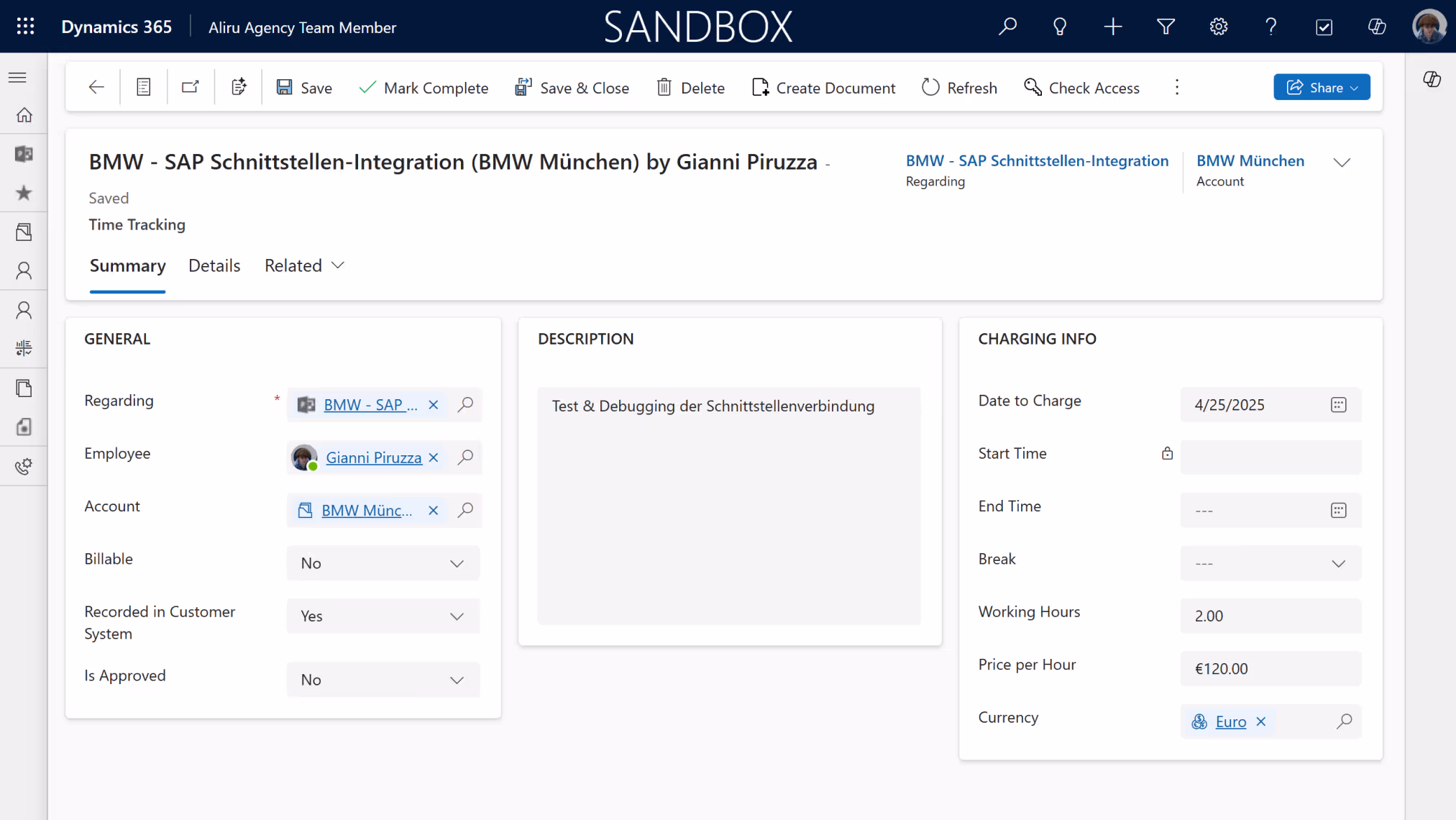The width and height of the screenshot is (1456, 820).
Task: Click Check Access
Action: pos(1081,88)
